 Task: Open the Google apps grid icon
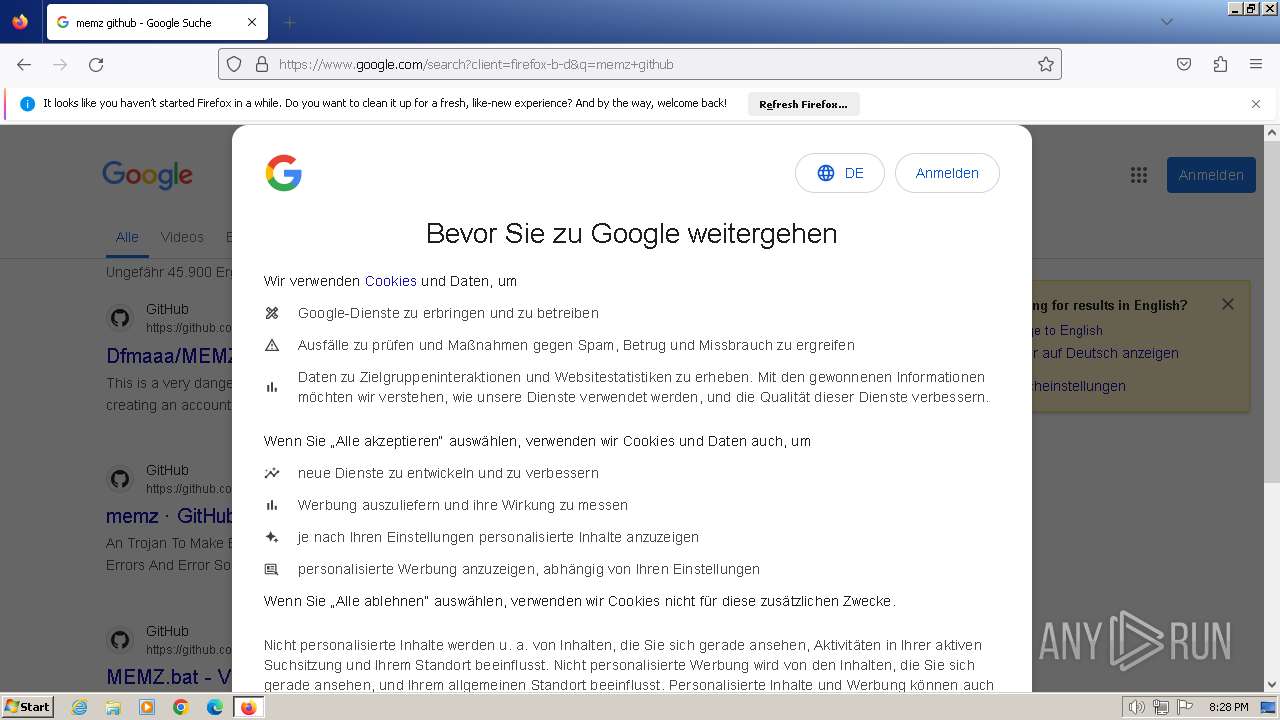coord(1139,175)
